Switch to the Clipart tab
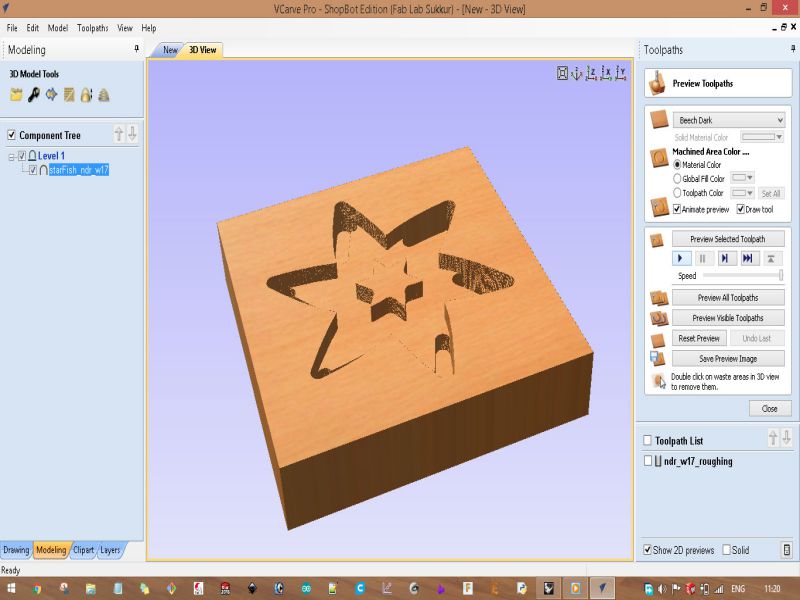800x600 pixels. [83, 550]
